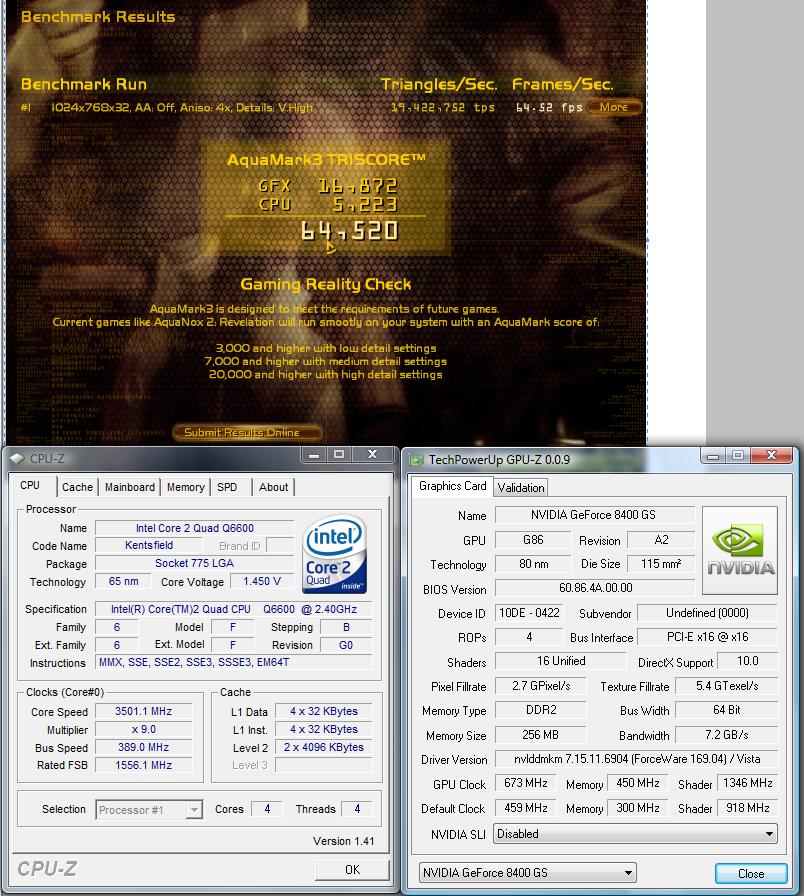Click the CPU score 5,223 in AquaMark3
The width and height of the screenshot is (804, 896).
pos(365,205)
